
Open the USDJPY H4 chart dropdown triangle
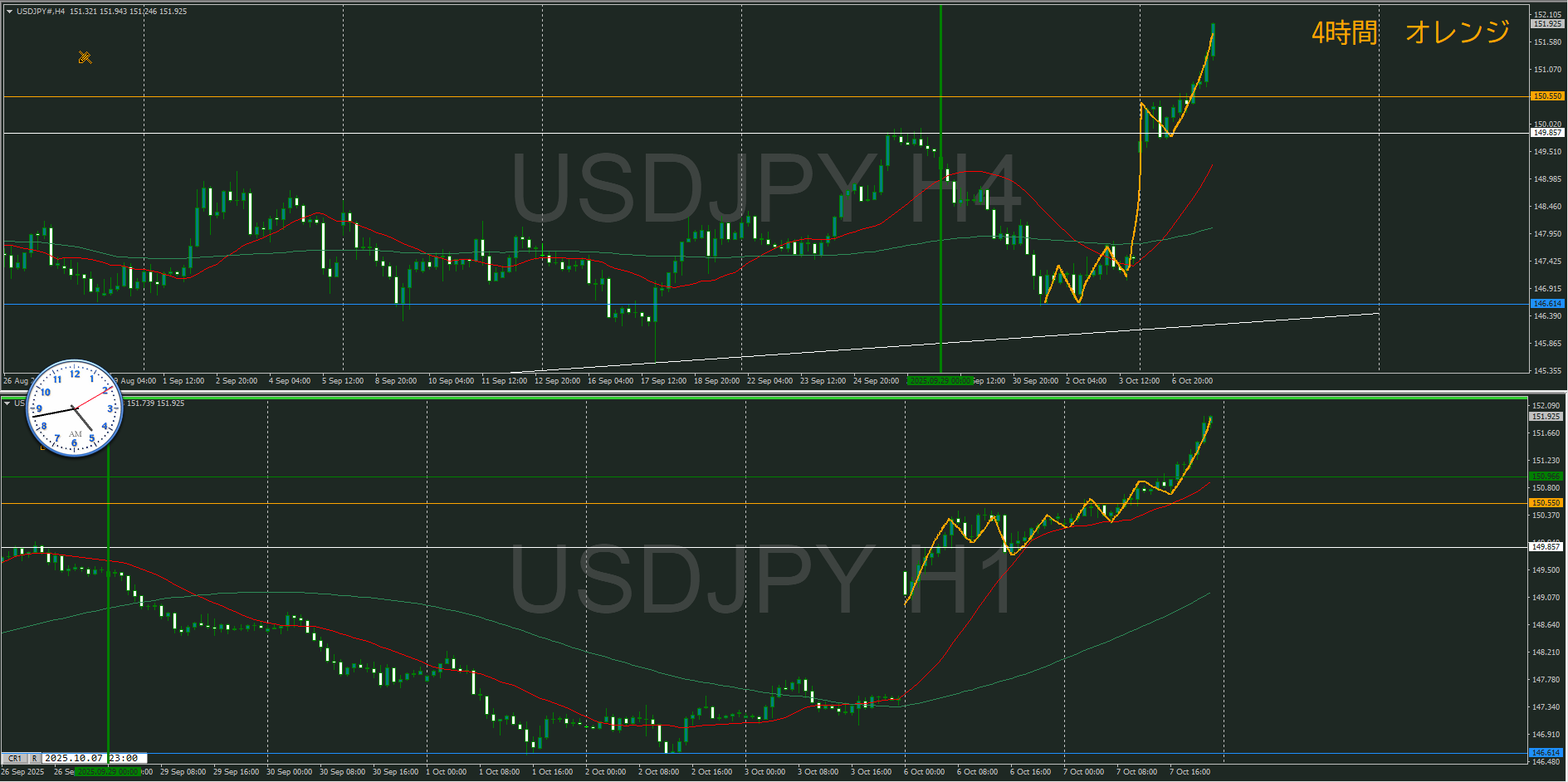(9, 12)
